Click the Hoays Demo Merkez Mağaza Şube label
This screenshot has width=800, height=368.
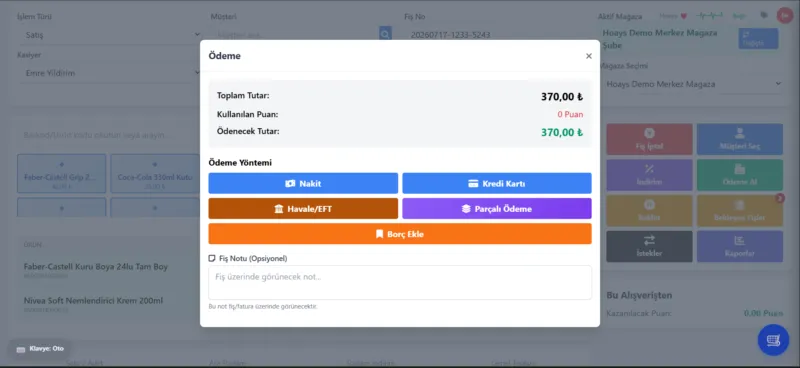click(660, 39)
